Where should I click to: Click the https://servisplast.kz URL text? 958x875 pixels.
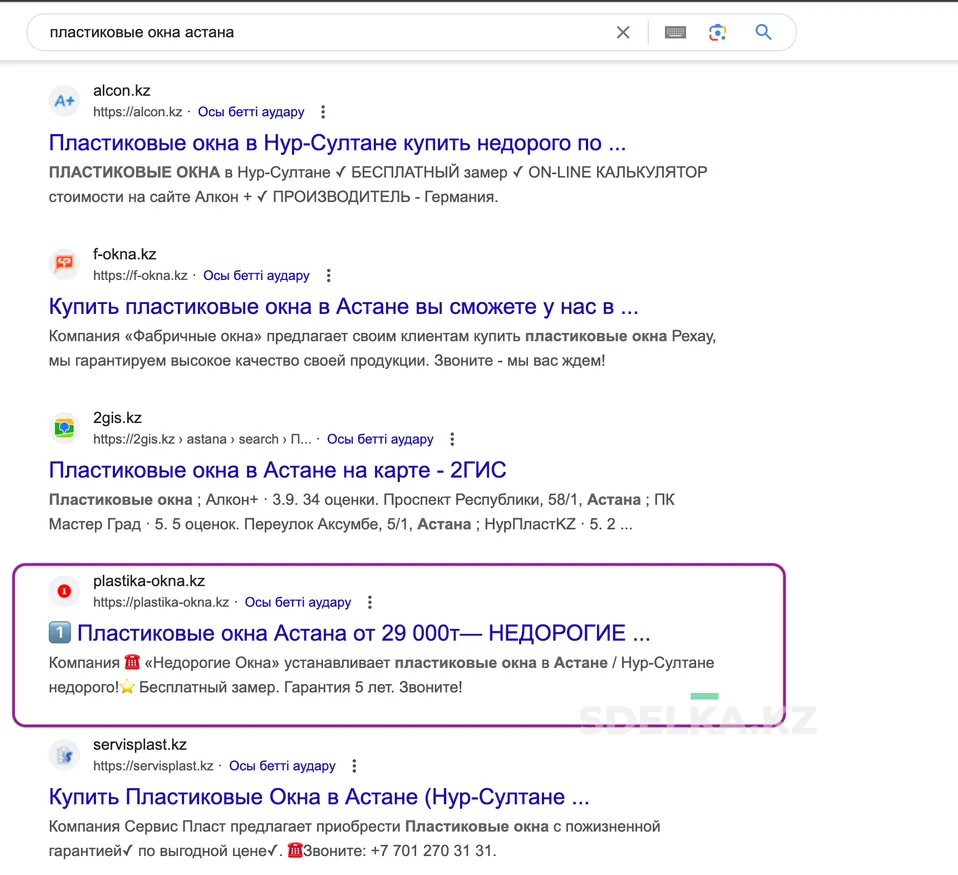point(153,766)
